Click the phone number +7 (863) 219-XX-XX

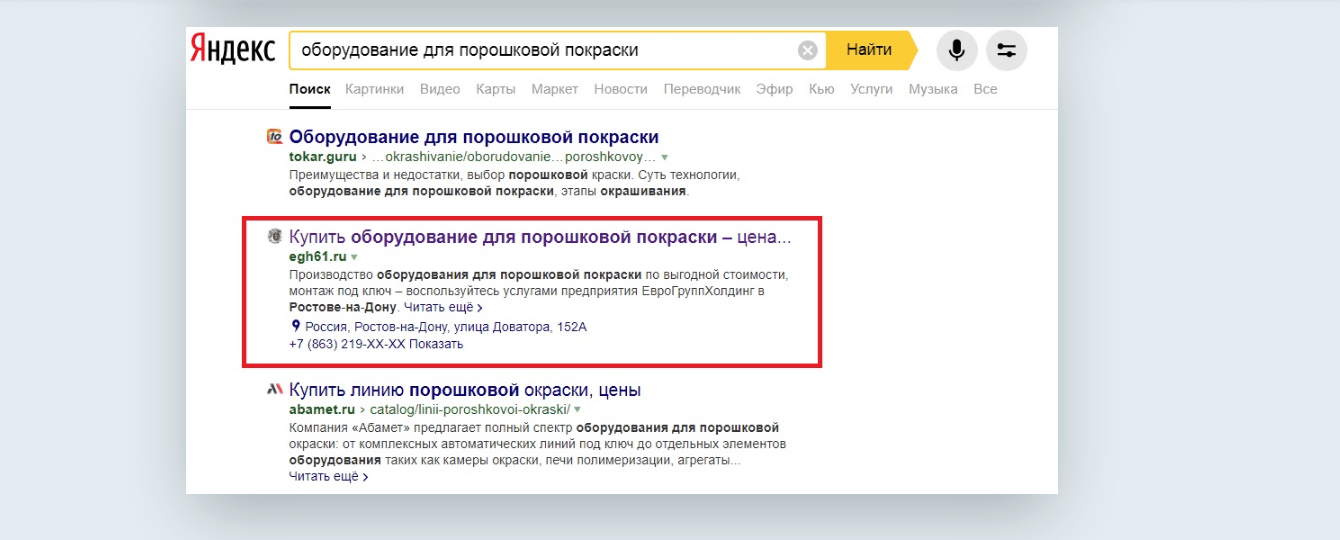346,344
